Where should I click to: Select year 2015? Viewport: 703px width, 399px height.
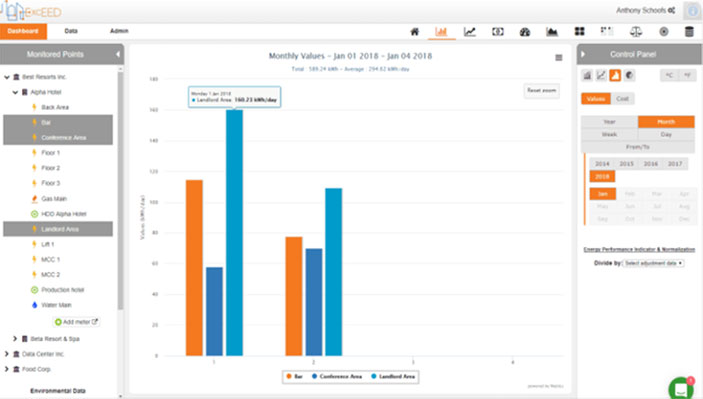pos(626,164)
